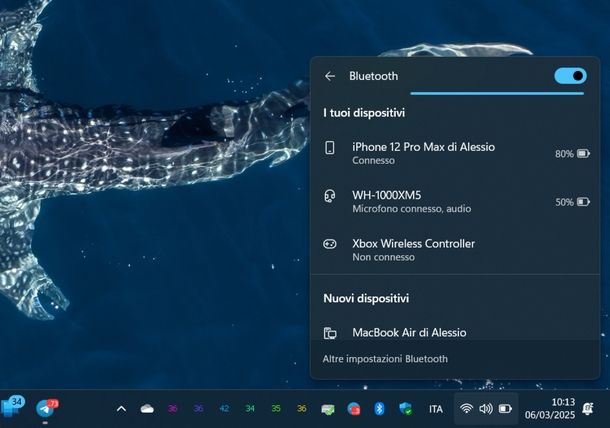
Task: Click the red-badged round tray icon
Action: (353, 409)
